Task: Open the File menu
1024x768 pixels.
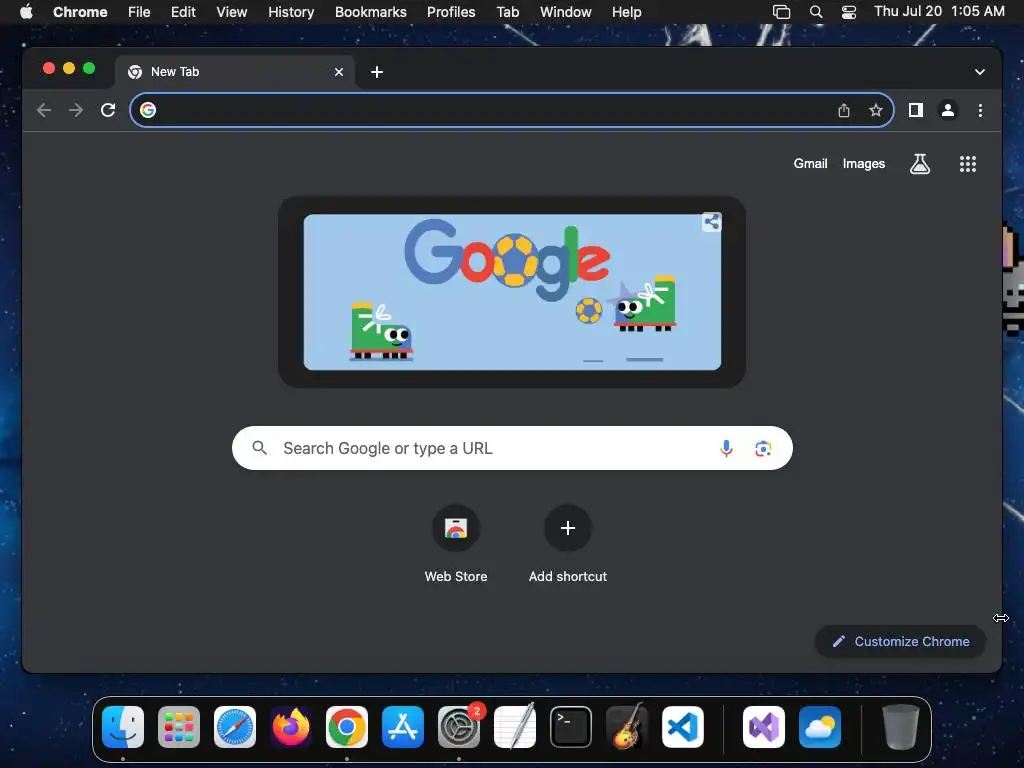Action: 139,12
